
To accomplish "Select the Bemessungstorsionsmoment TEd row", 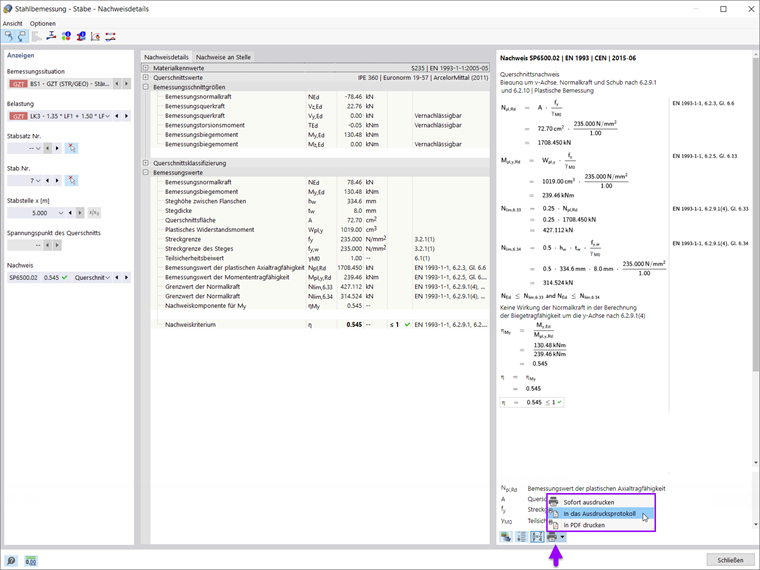I will 320,125.
